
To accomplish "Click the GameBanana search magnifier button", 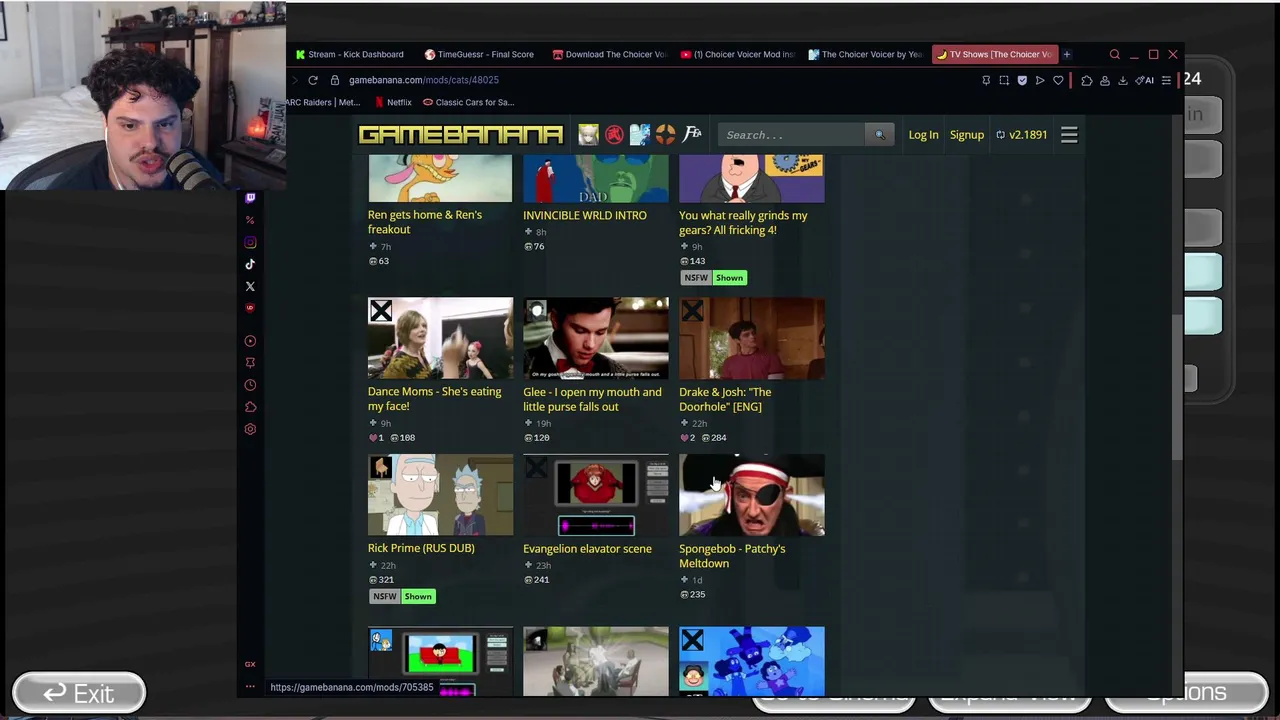I will pos(880,135).
